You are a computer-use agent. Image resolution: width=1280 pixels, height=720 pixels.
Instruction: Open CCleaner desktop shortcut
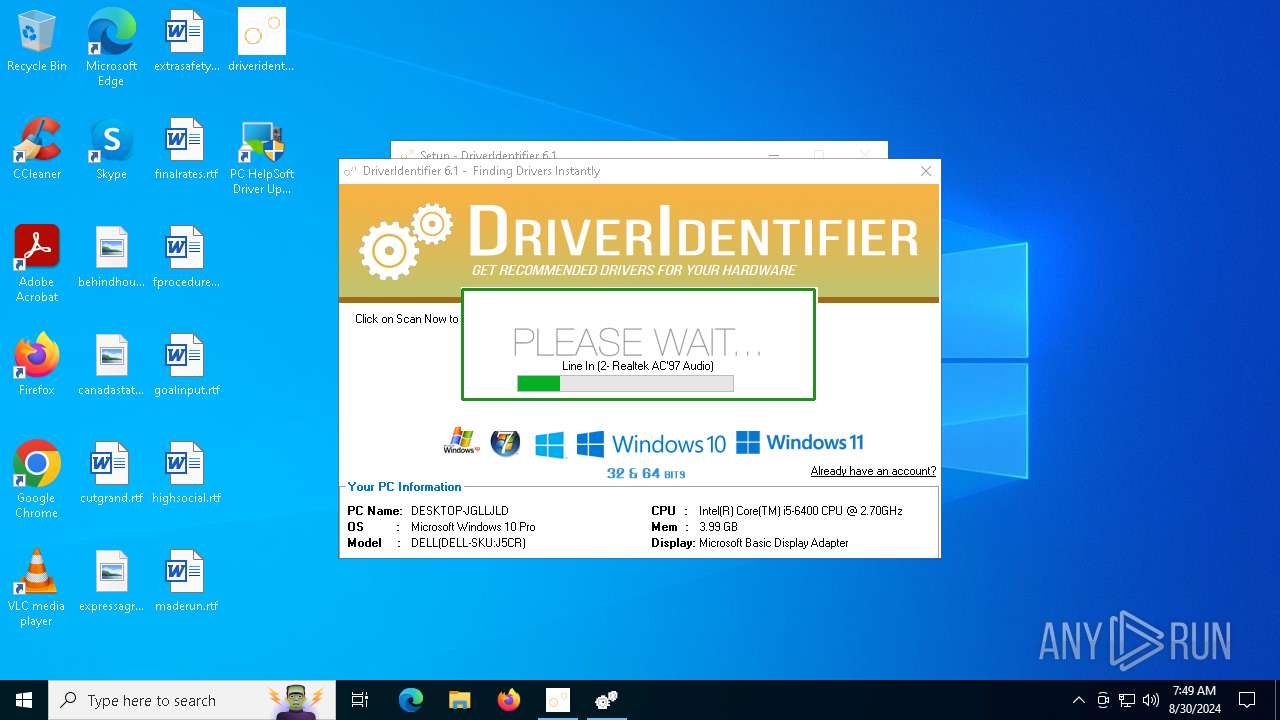pos(37,150)
